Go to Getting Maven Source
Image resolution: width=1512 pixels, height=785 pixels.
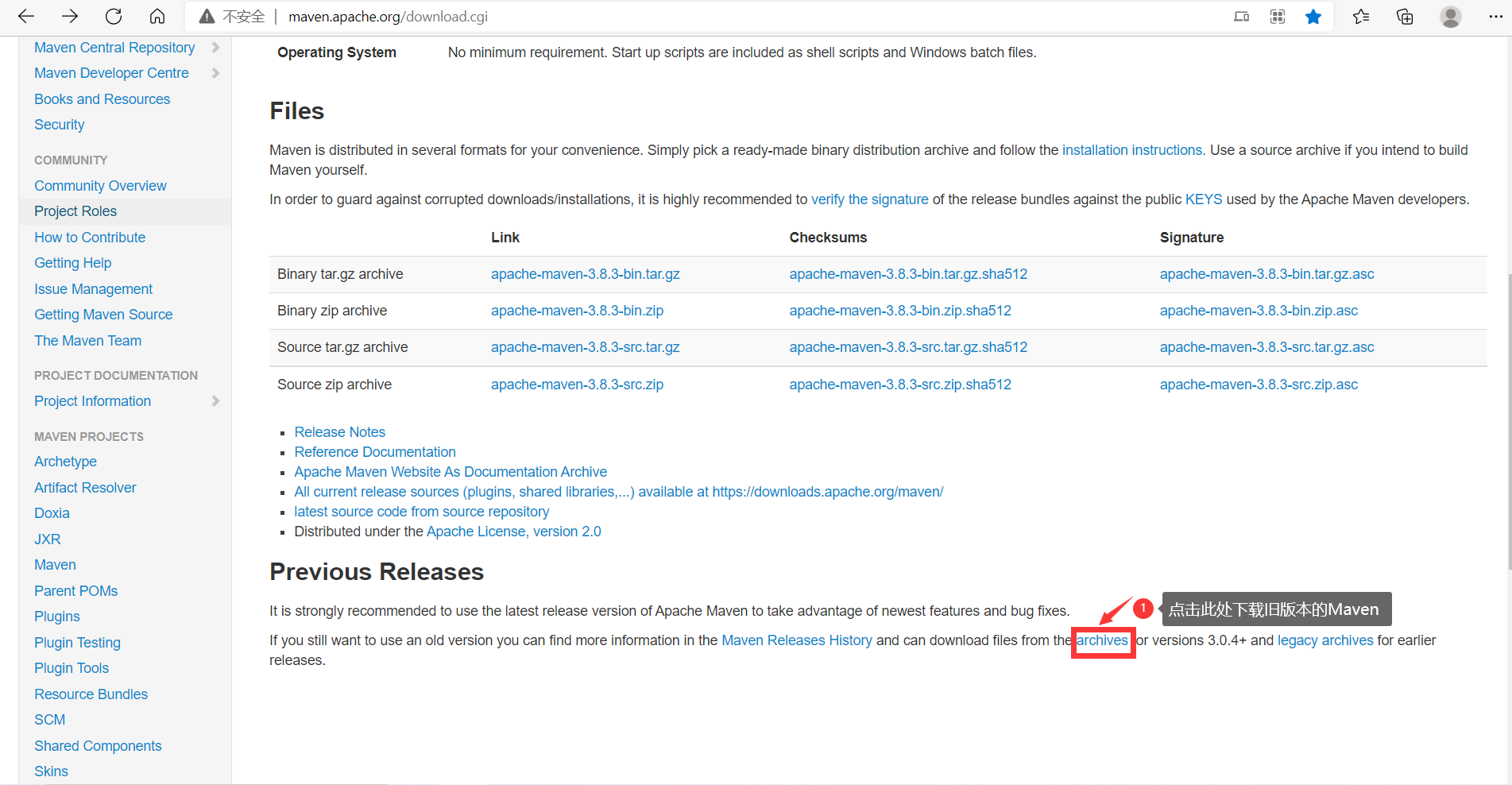tap(103, 315)
